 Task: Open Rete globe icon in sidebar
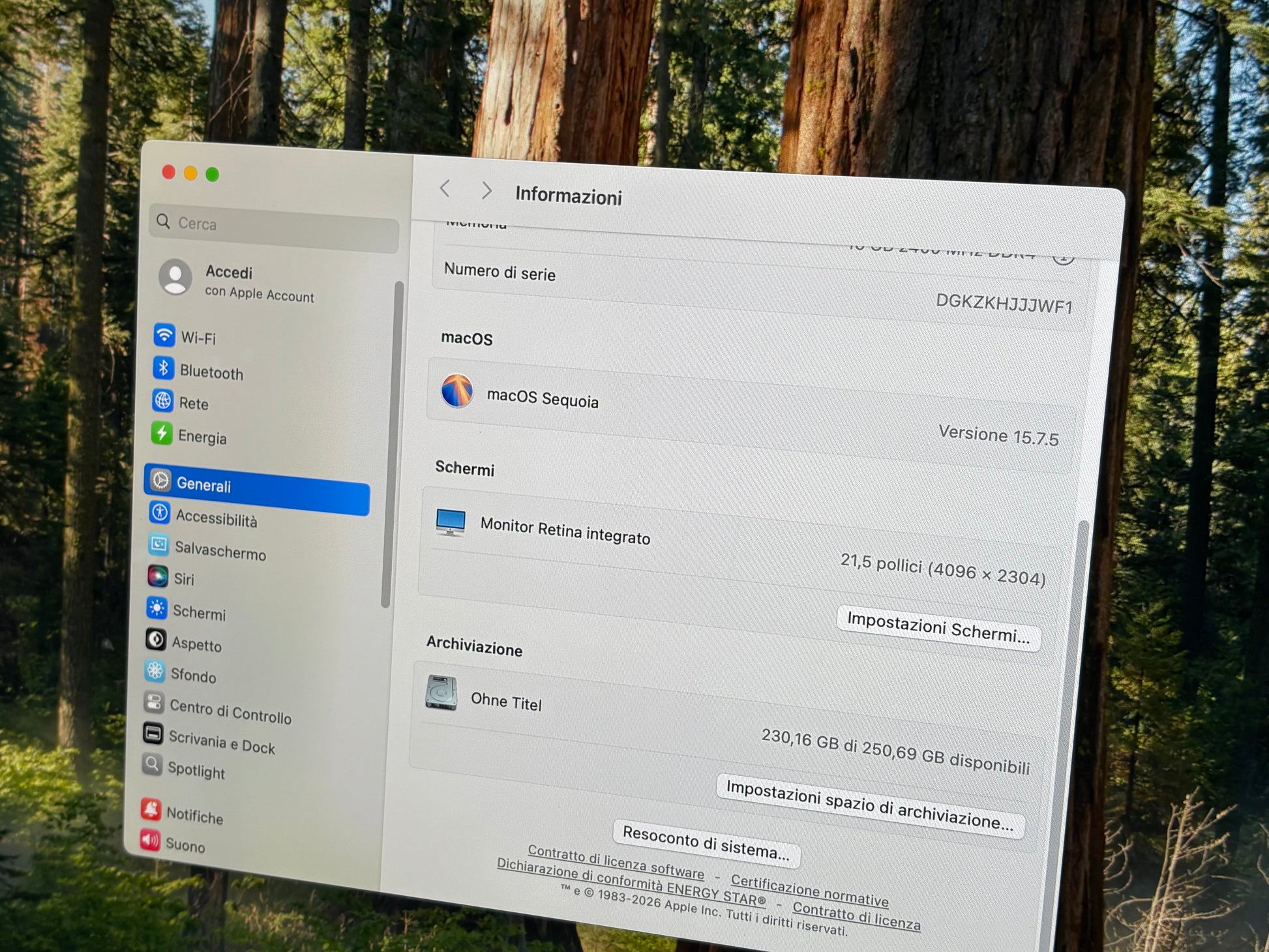pos(162,400)
